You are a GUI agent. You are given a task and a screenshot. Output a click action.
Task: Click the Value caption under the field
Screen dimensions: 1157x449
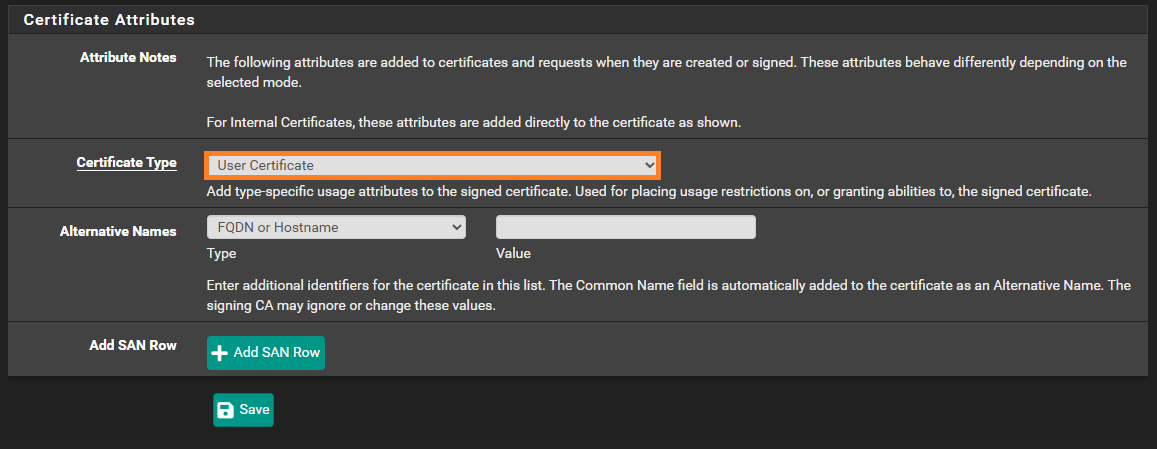tap(514, 254)
